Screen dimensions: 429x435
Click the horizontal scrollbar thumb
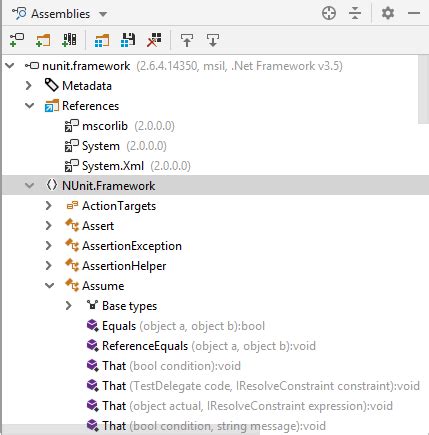coord(131,430)
